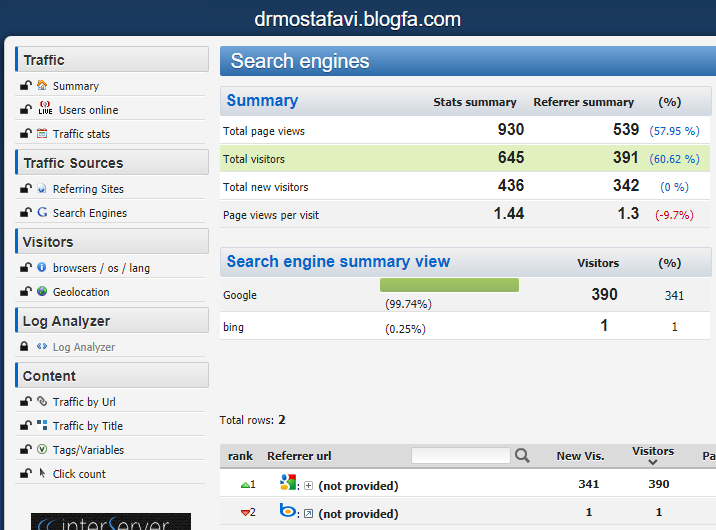Image resolution: width=716 pixels, height=530 pixels.
Task: Toggle the lock beside Log Analyzer
Action: pyautogui.click(x=25, y=346)
